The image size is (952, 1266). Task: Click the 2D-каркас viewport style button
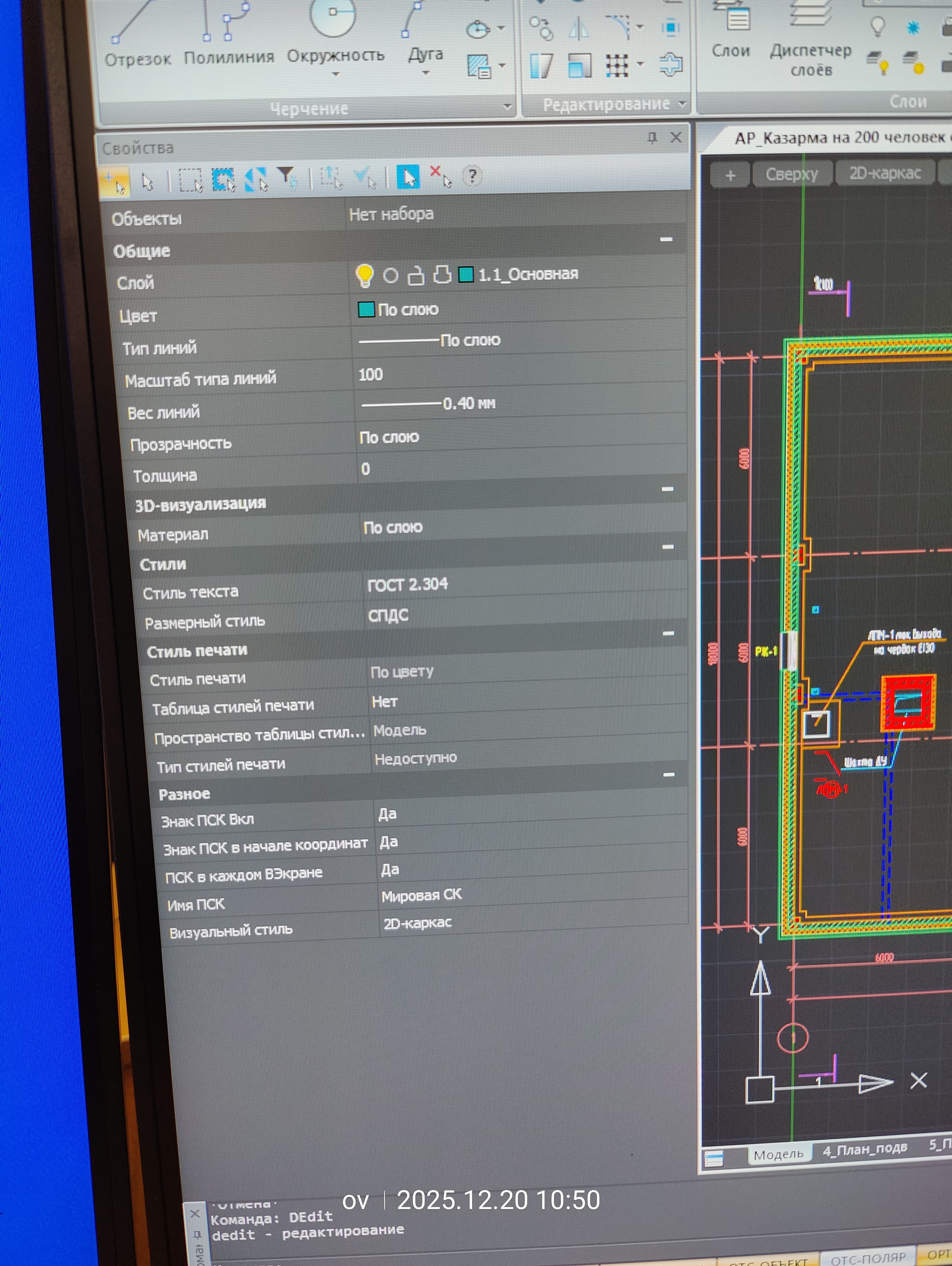point(885,173)
